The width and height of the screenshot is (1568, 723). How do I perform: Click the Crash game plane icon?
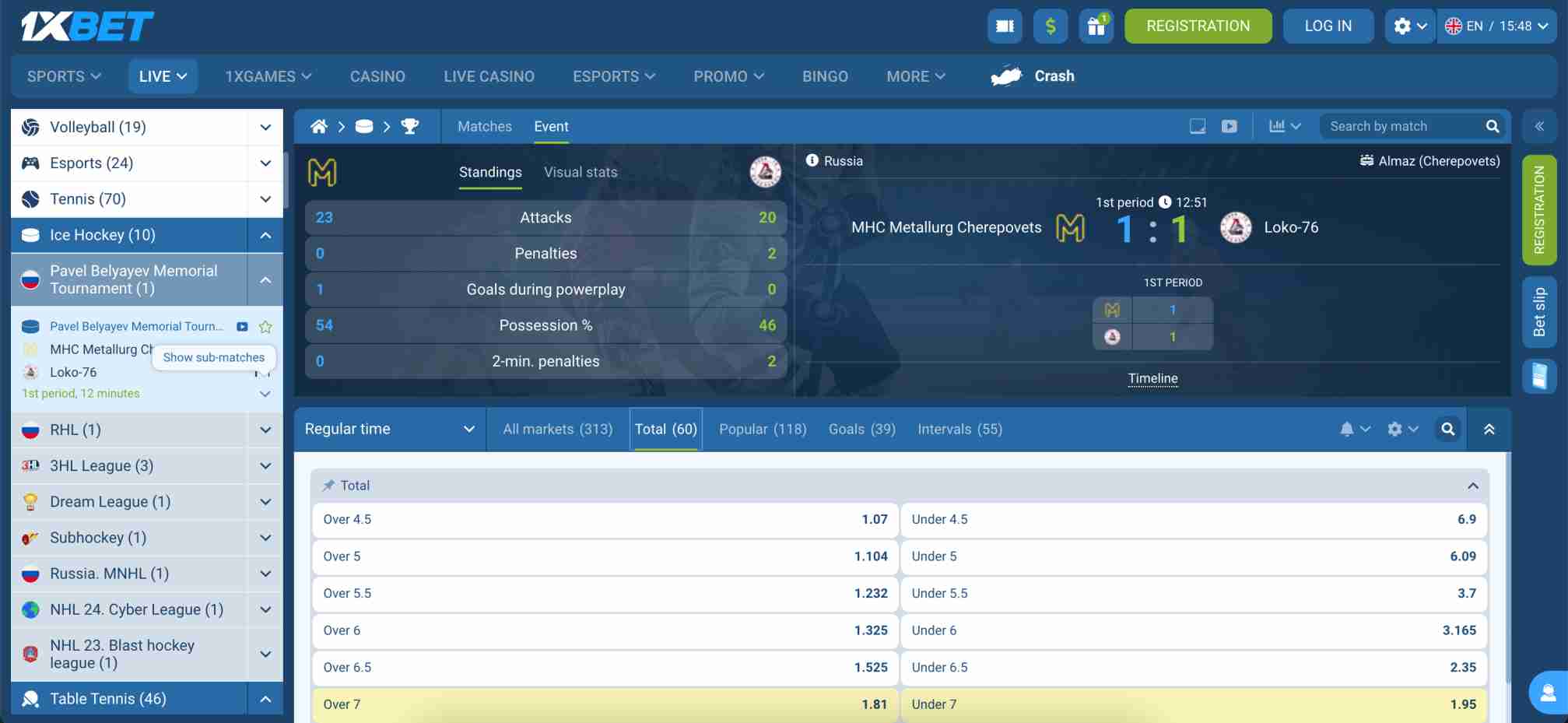point(1006,75)
